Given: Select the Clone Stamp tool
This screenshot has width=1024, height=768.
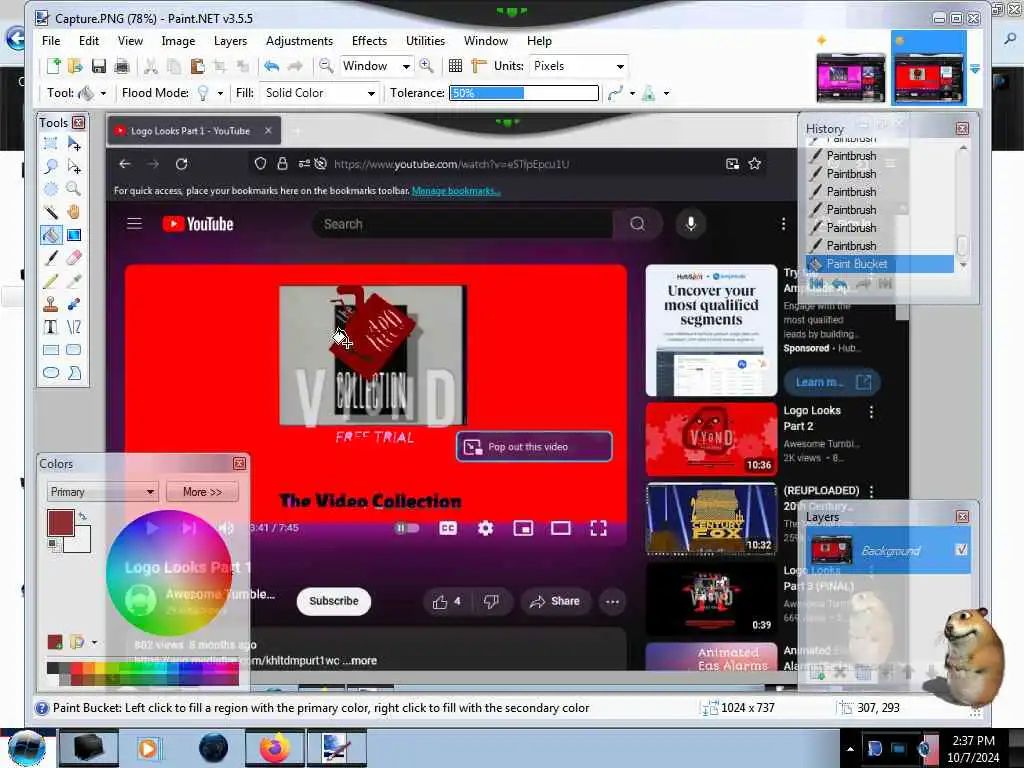Looking at the screenshot, I should point(50,304).
